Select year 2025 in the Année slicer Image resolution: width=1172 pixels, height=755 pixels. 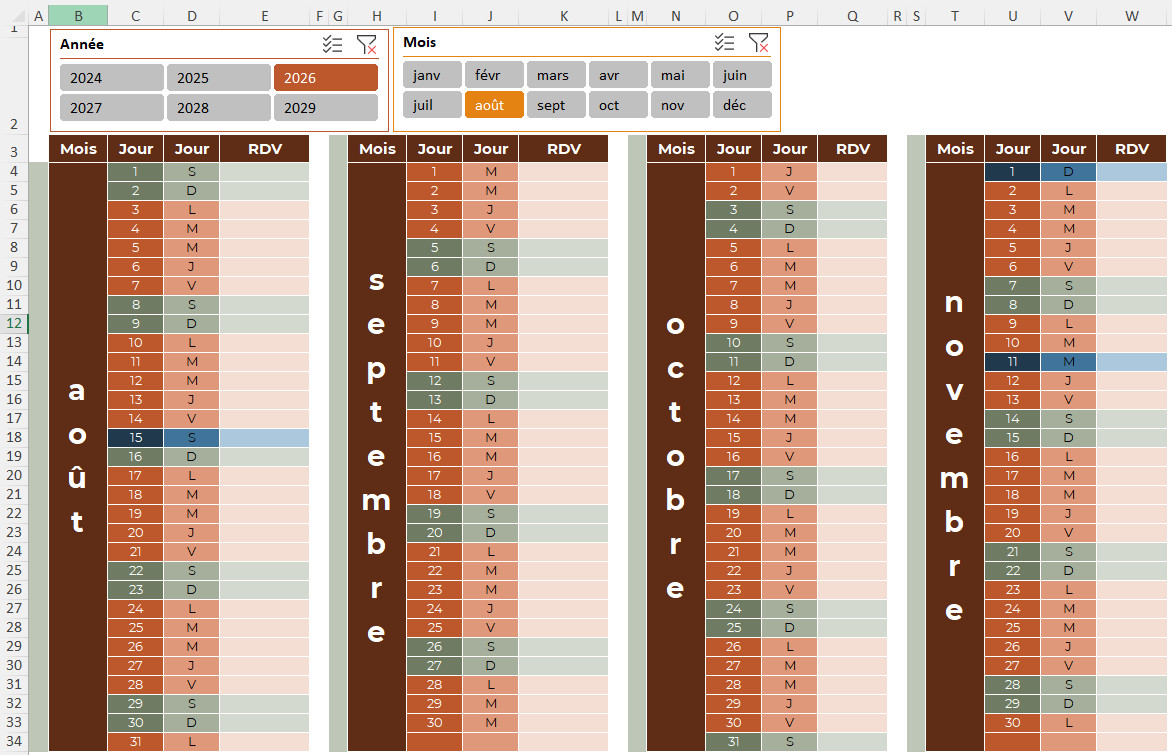[x=219, y=78]
